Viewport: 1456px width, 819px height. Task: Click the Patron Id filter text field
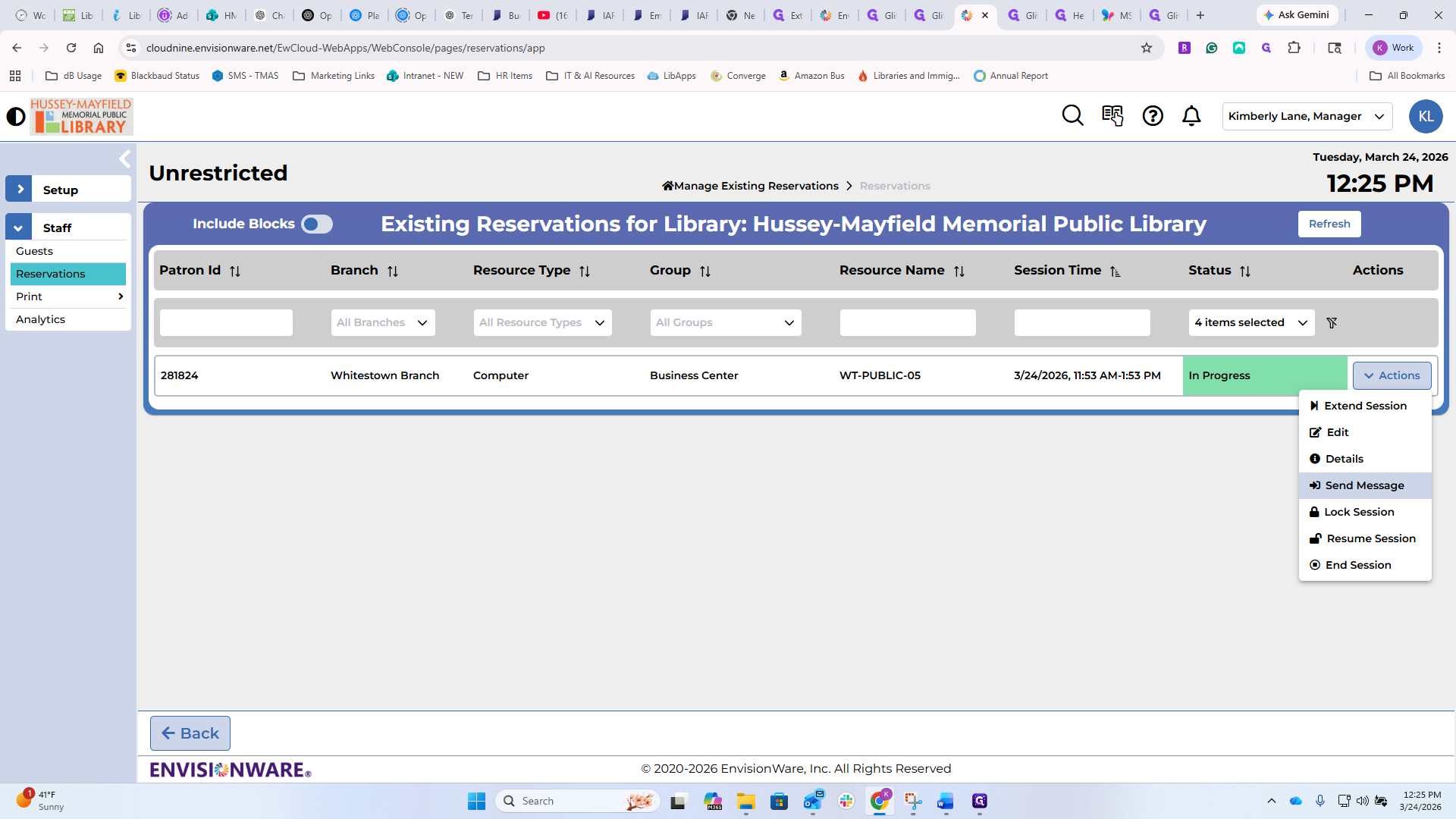226,323
